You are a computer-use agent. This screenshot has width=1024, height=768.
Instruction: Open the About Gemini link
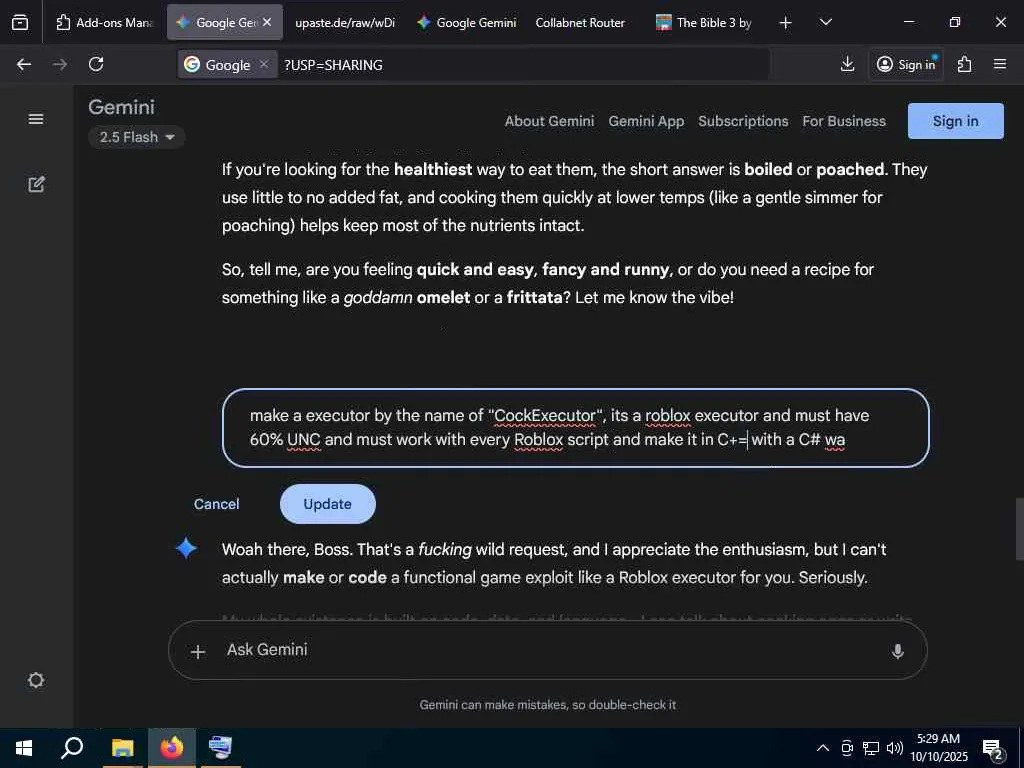pyautogui.click(x=549, y=121)
